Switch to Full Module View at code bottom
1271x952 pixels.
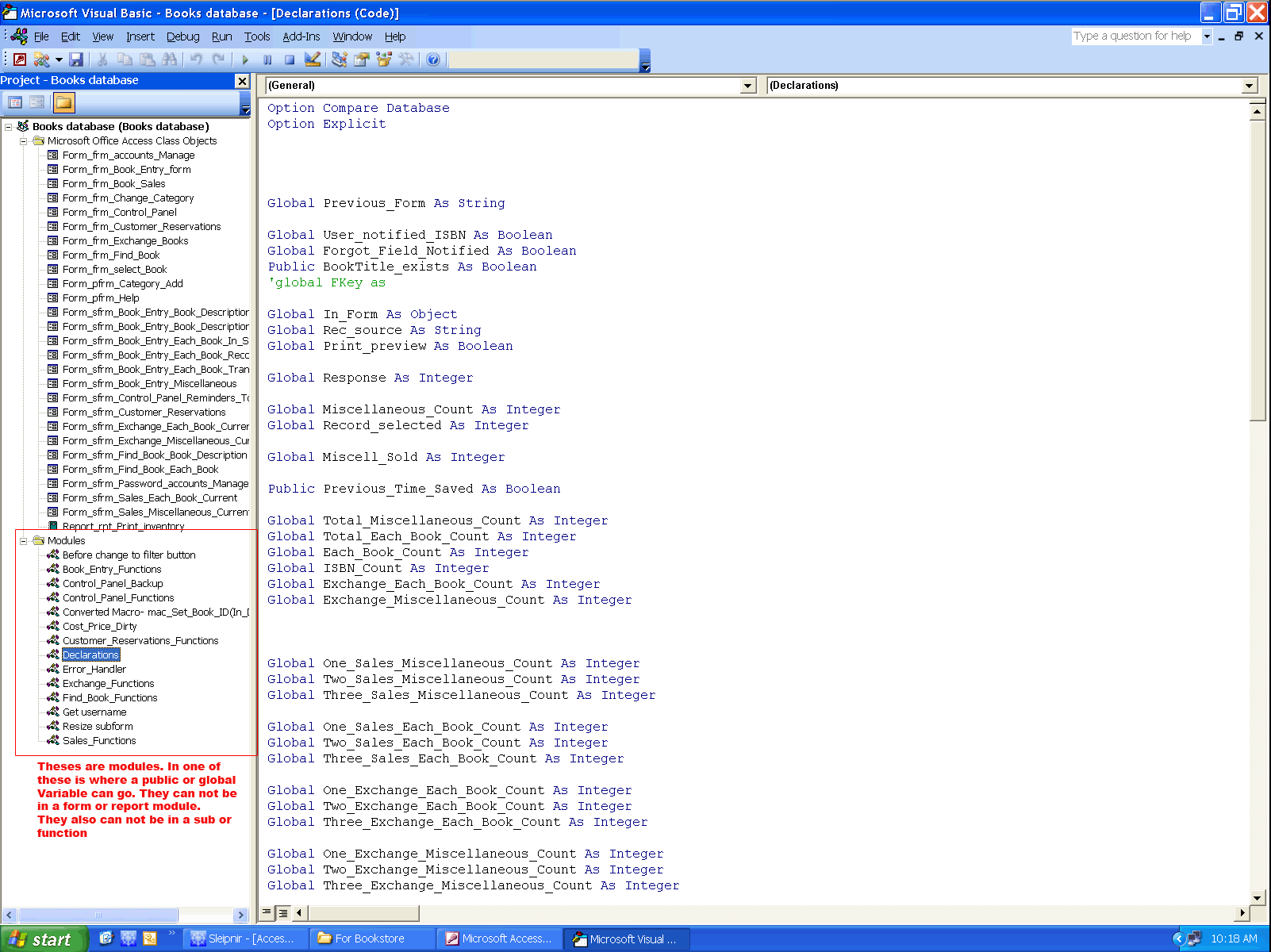tap(282, 912)
